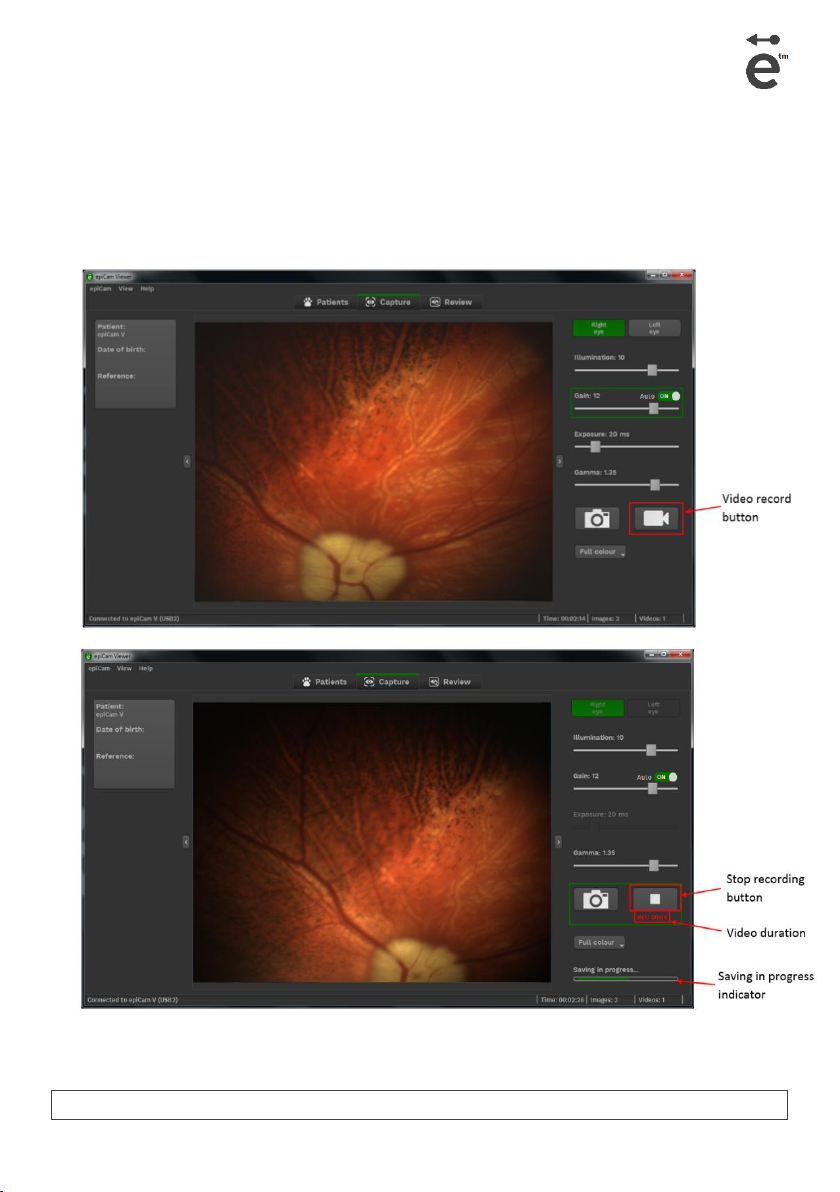This screenshot has height=1192, width=840.
Task: Click 'Gamma: 1.35' label in lower window
Action: coord(594,853)
